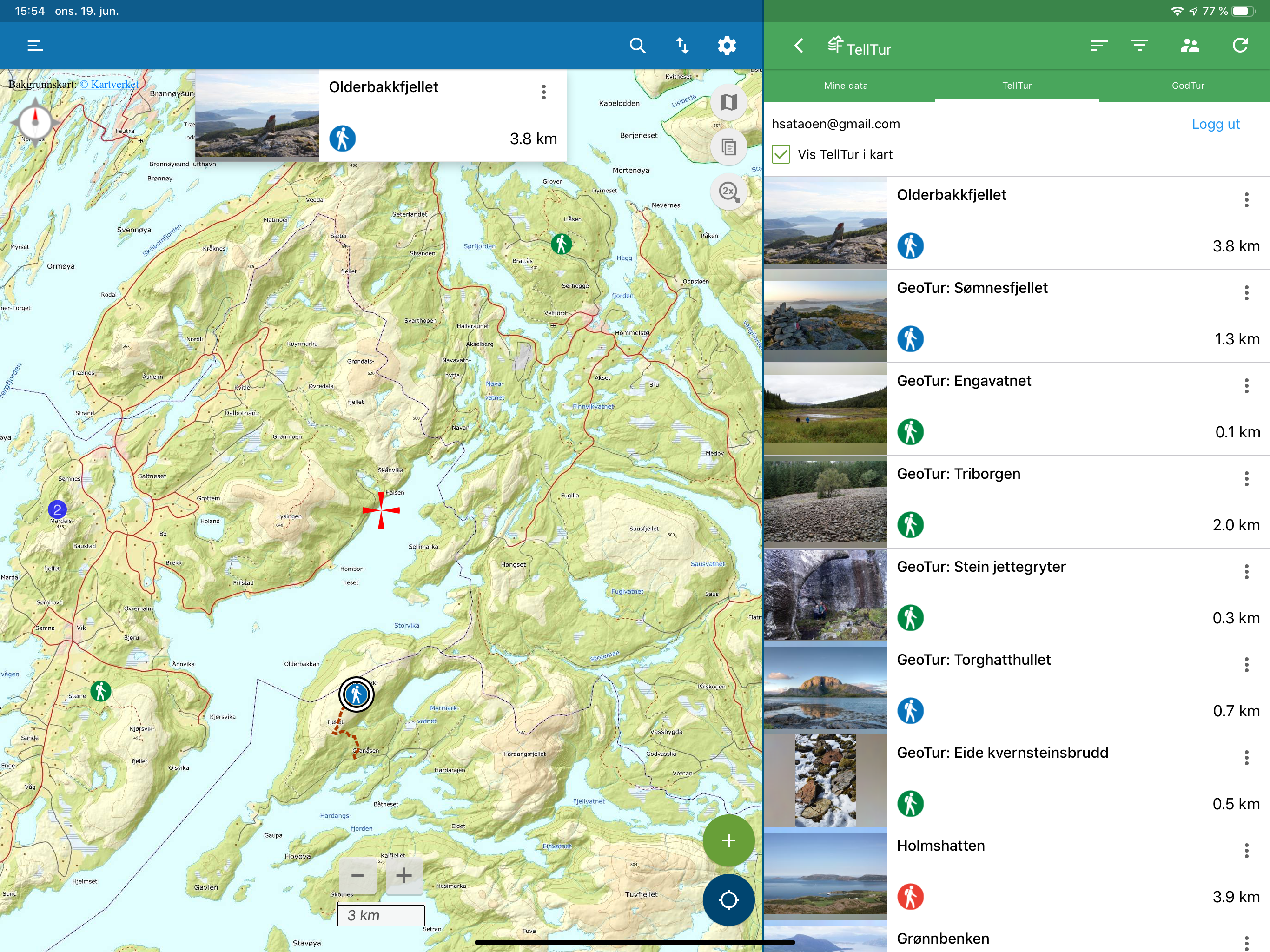This screenshot has width=1270, height=952.
Task: Tap the up-down arrows sync icon
Action: point(682,46)
